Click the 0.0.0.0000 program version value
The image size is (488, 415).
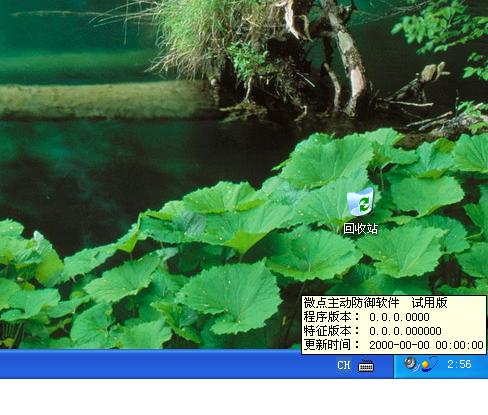click(x=399, y=317)
